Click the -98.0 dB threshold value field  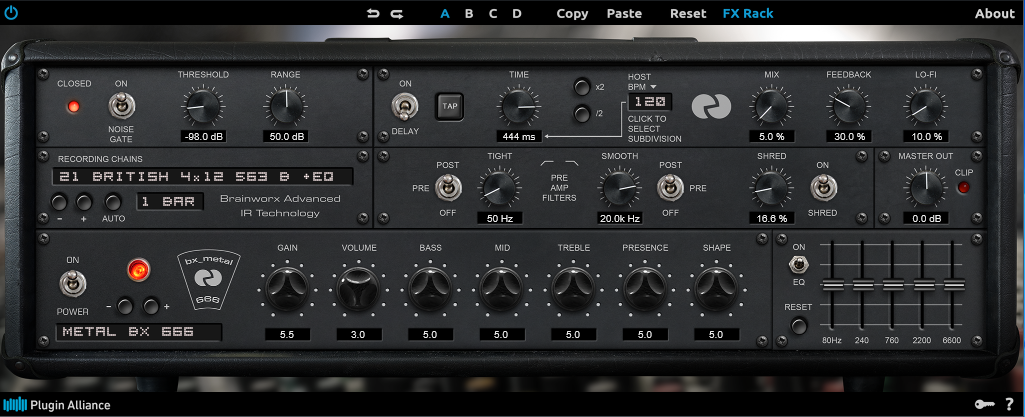coord(203,136)
